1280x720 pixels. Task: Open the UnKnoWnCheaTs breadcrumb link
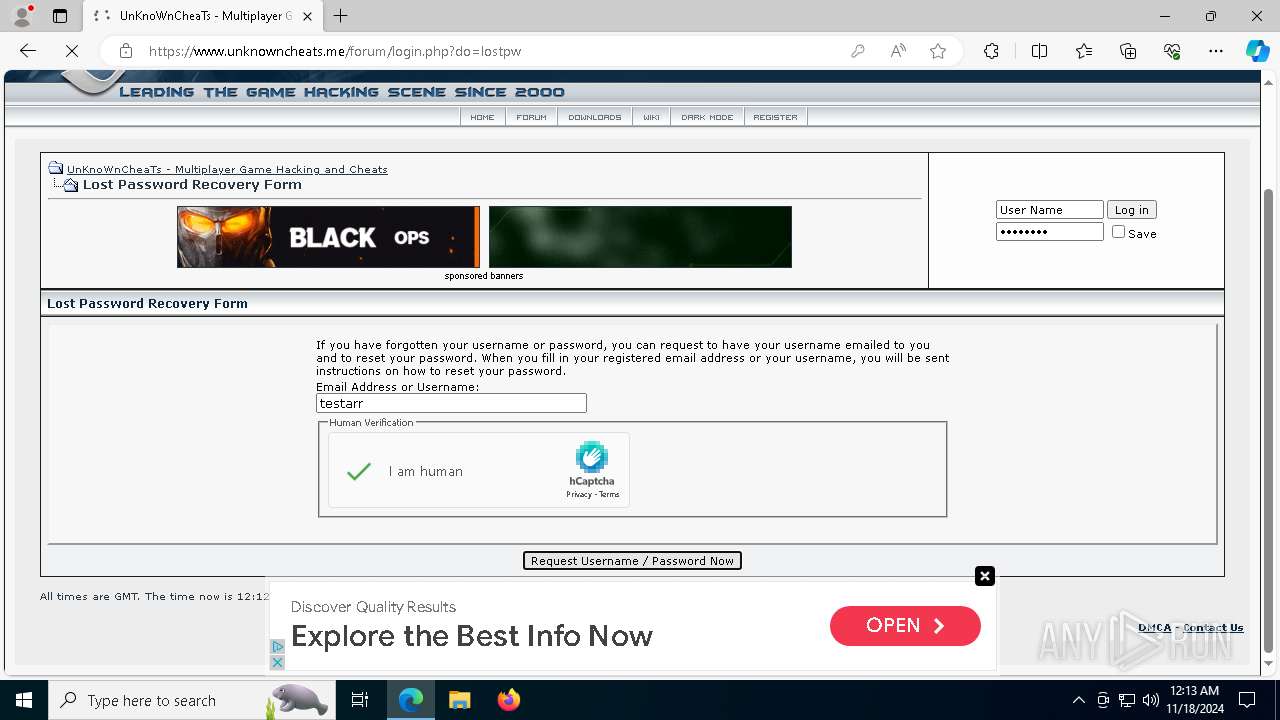227,169
